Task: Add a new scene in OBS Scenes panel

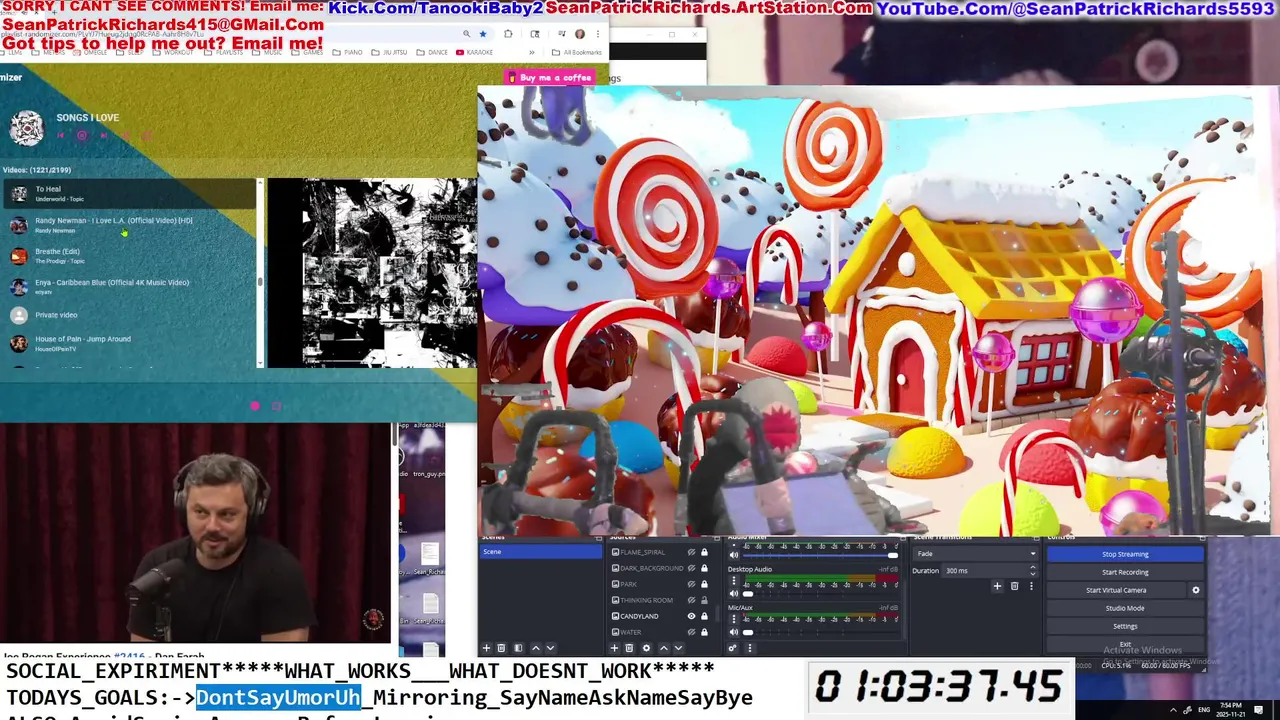Action: [x=487, y=648]
